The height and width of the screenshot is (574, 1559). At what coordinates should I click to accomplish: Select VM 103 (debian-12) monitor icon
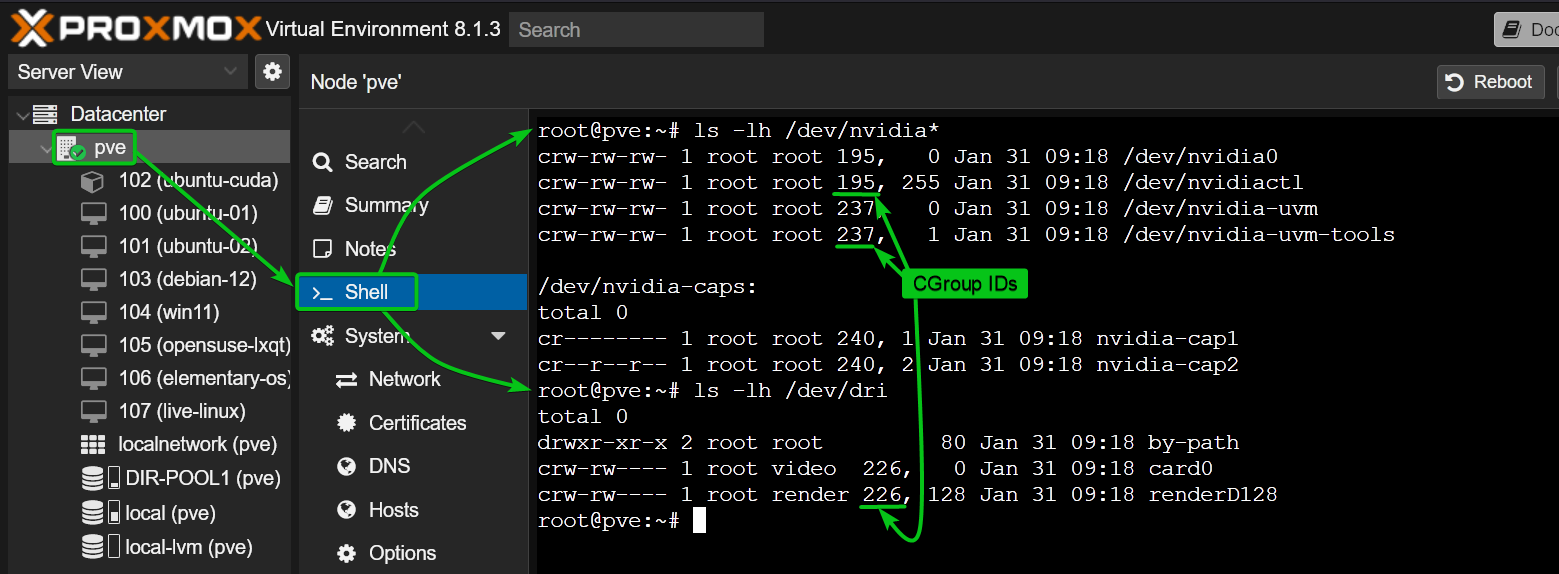(x=93, y=280)
